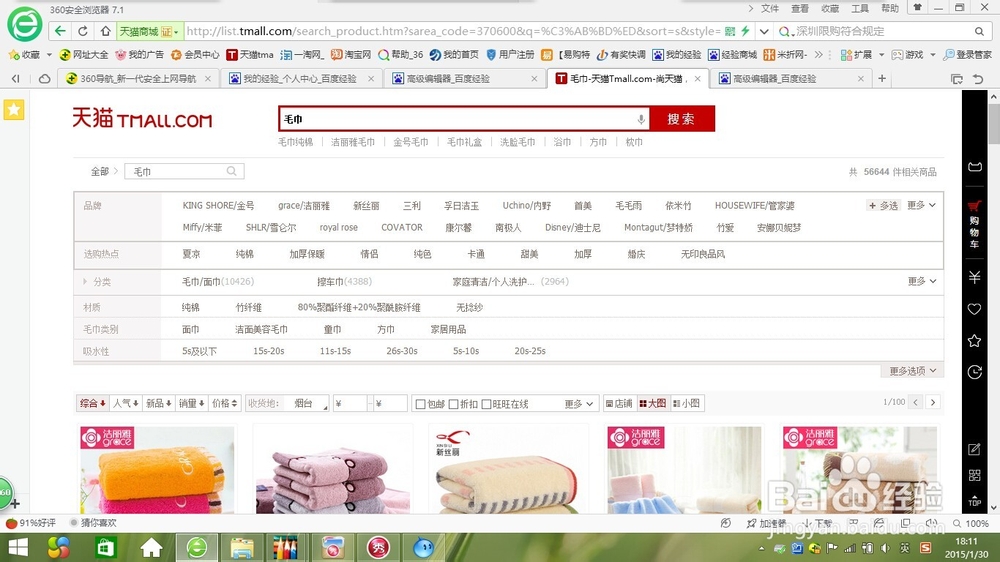The width and height of the screenshot is (1000, 562).
Task: Open the 查看 menu
Action: pyautogui.click(x=800, y=8)
